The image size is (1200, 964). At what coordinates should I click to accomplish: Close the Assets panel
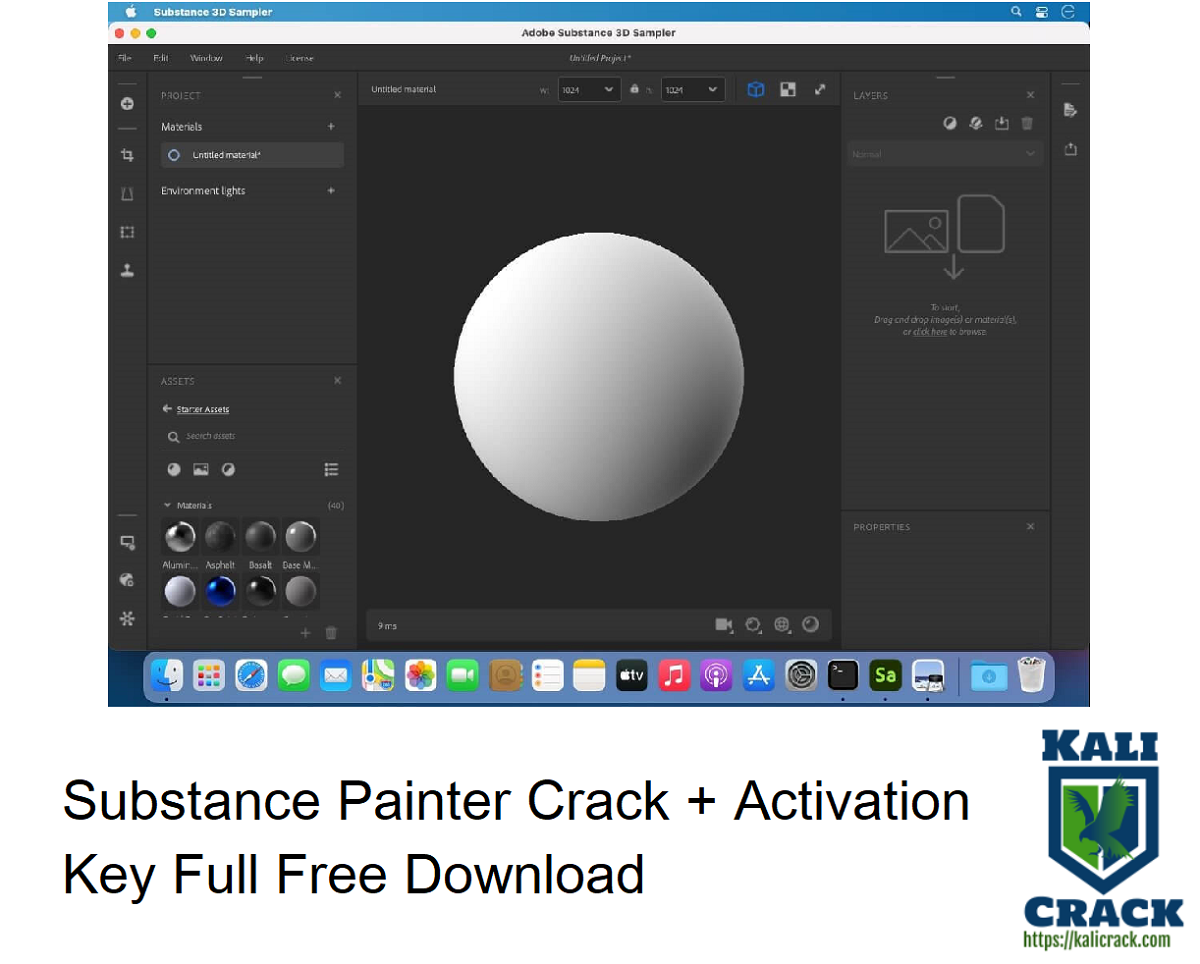point(337,381)
